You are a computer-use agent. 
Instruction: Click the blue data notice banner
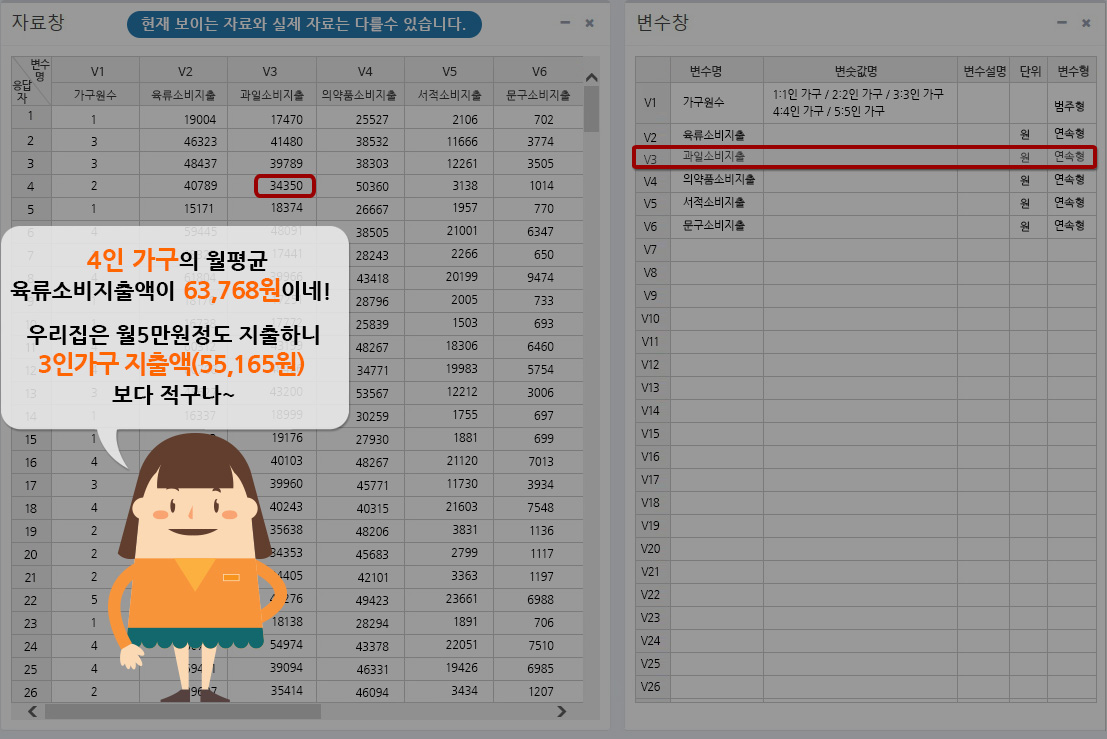tap(304, 24)
